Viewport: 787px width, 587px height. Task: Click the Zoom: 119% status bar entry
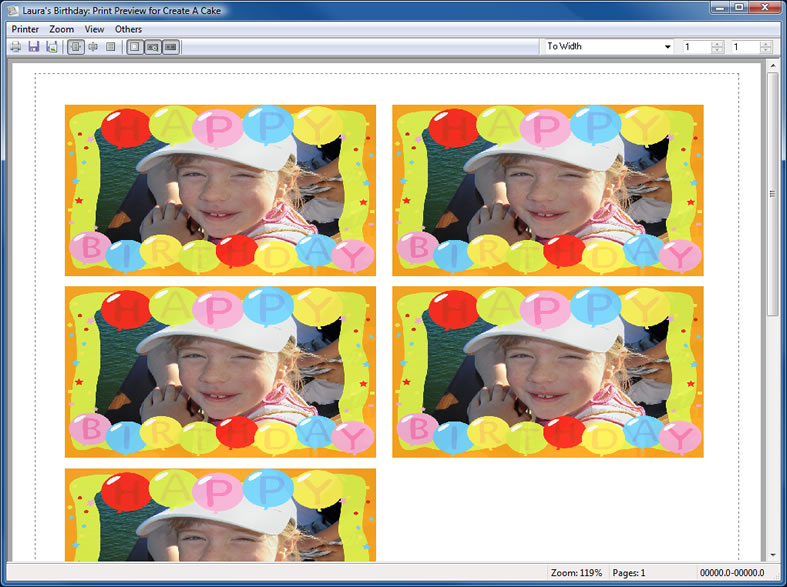tap(576, 573)
